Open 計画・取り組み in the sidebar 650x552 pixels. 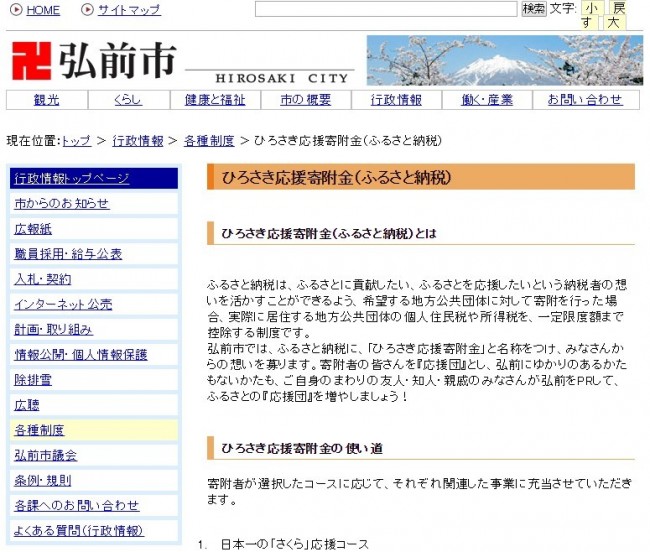[x=94, y=329]
